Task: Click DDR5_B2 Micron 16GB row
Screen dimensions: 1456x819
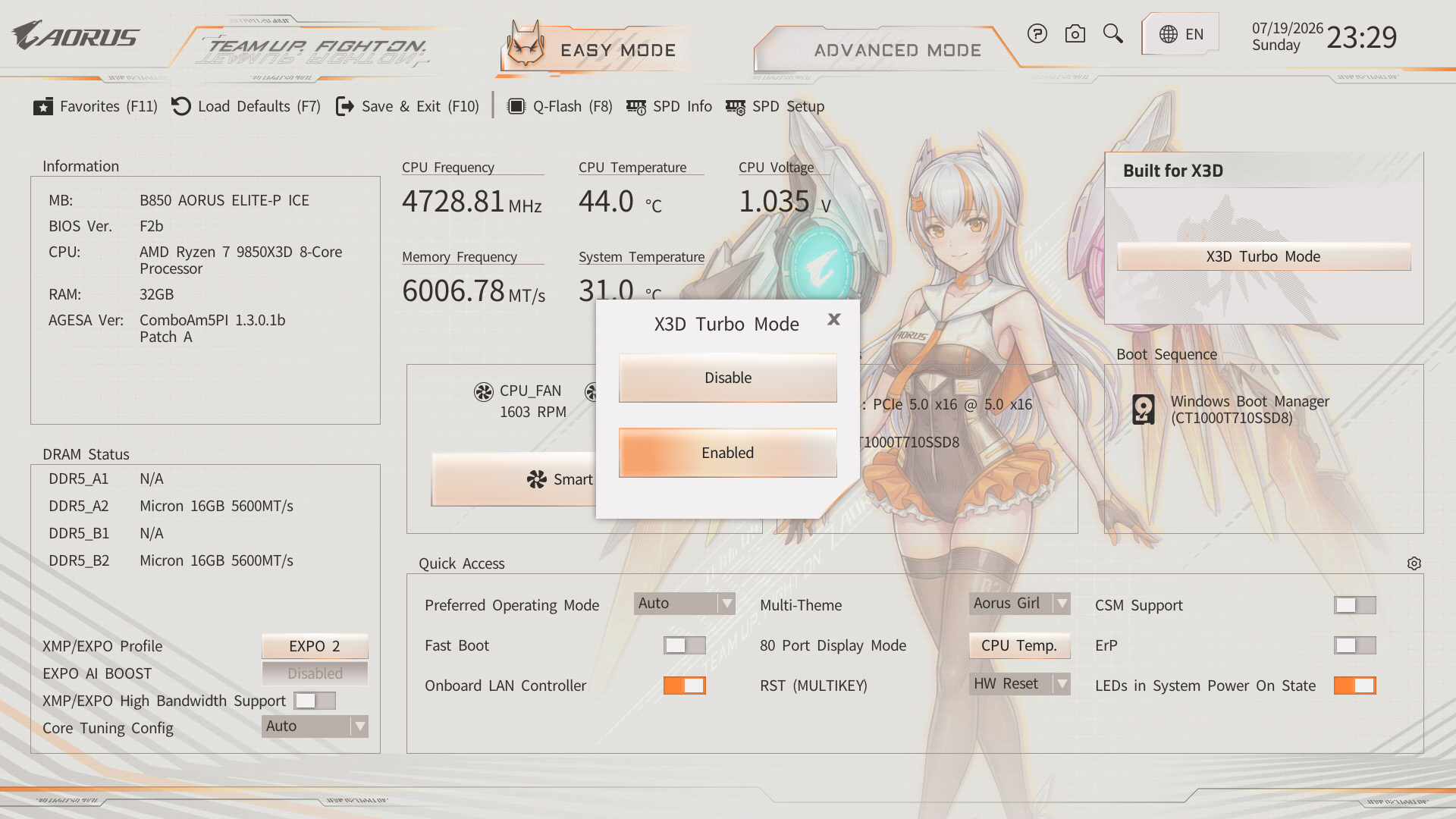Action: point(171,560)
